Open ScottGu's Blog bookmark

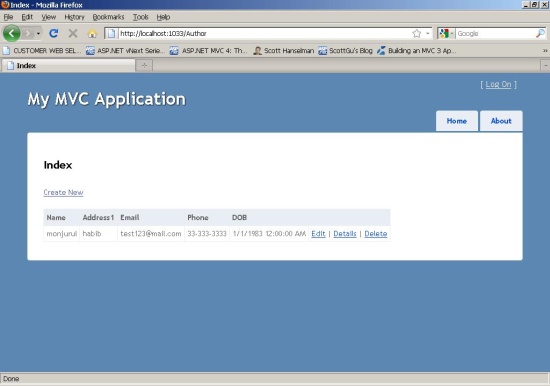point(345,51)
